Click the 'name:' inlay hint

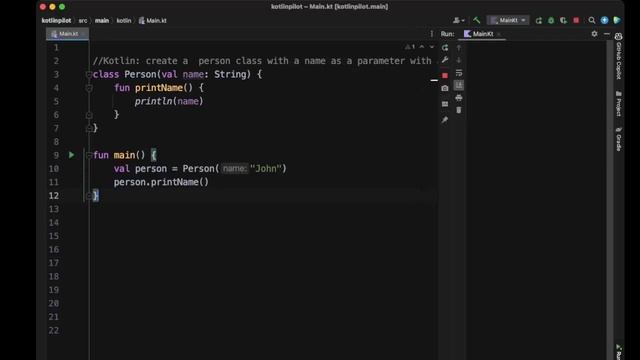[x=235, y=169]
